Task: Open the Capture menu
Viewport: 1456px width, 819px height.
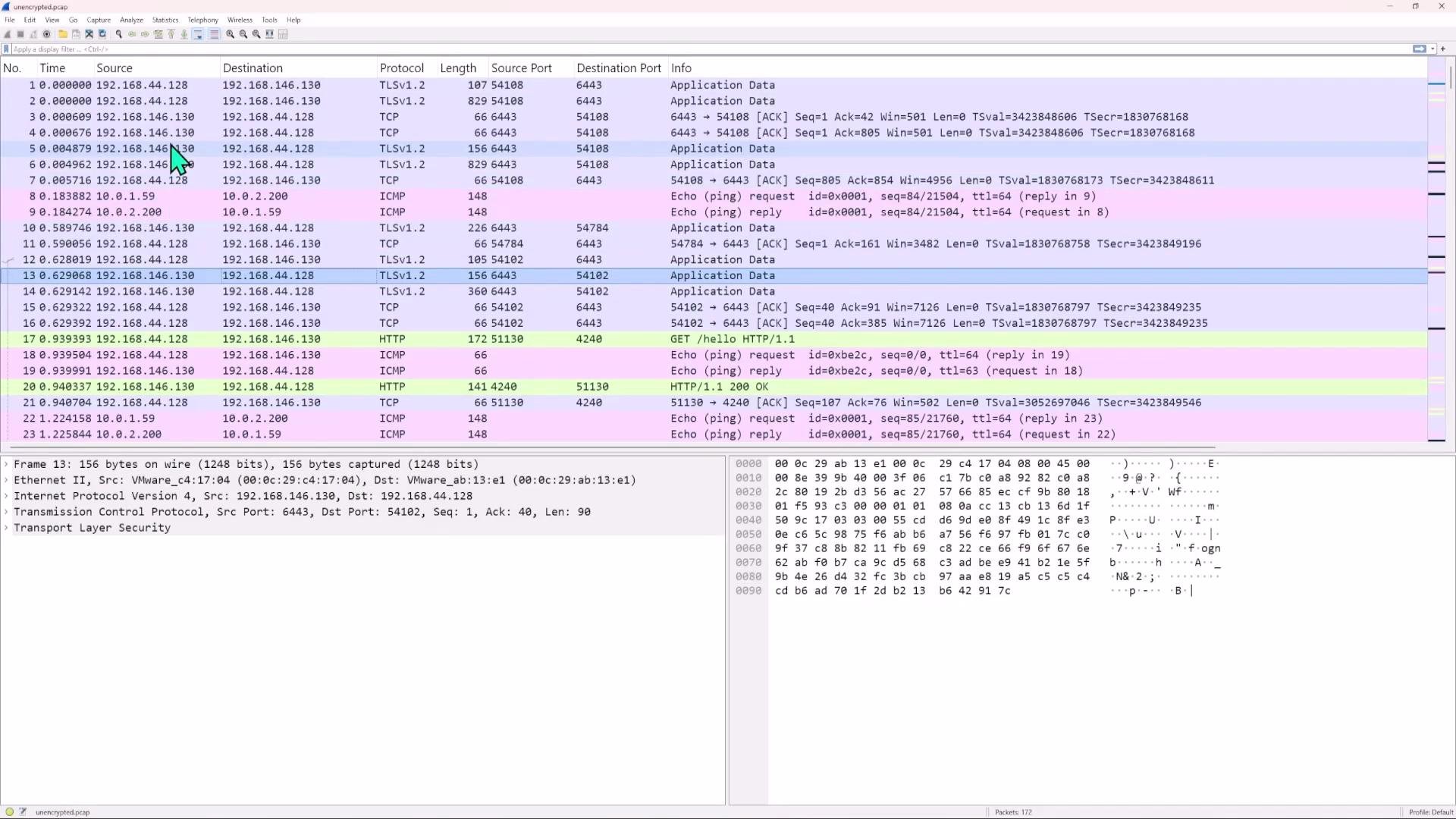Action: tap(99, 20)
